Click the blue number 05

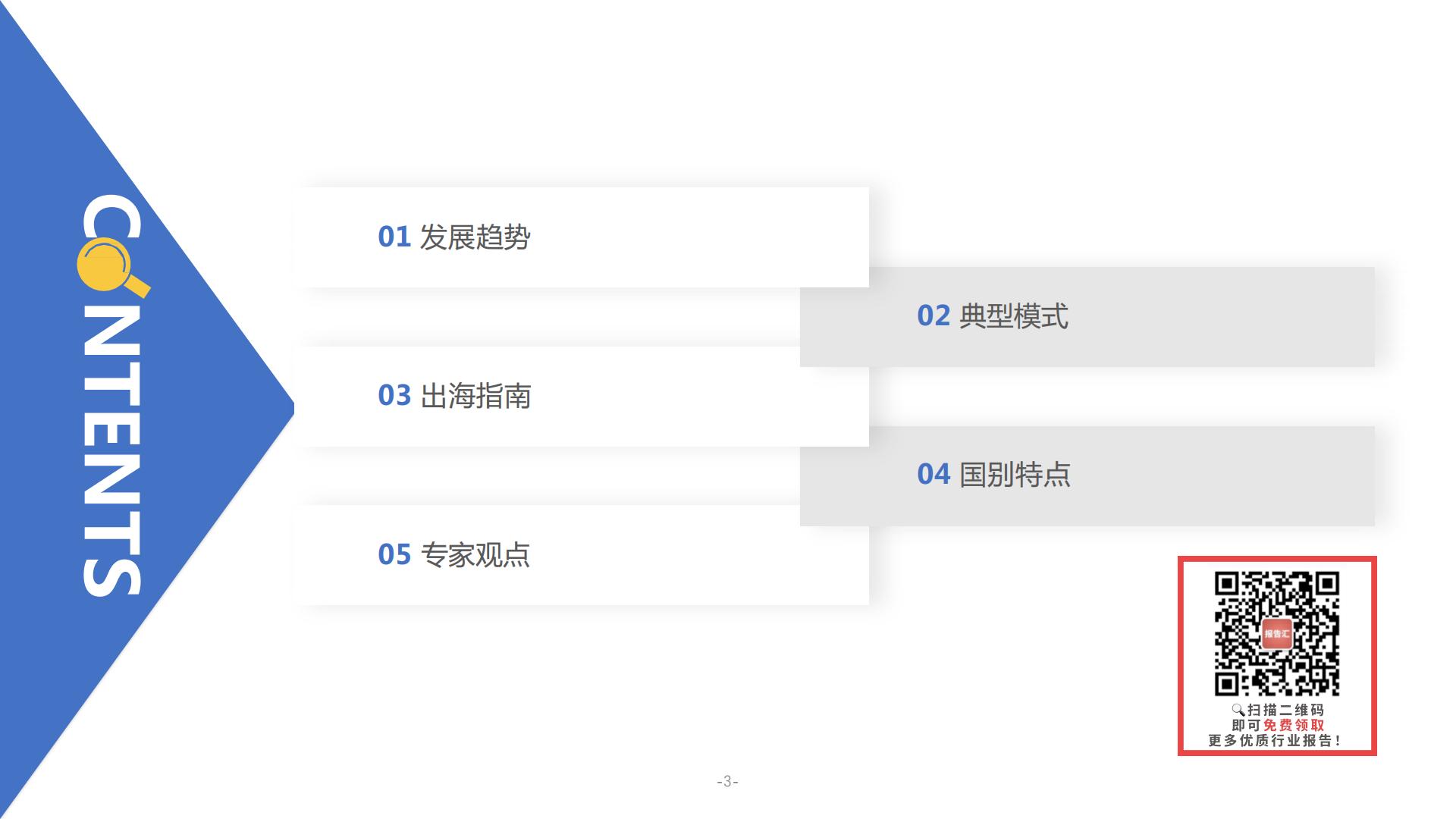coord(394,555)
